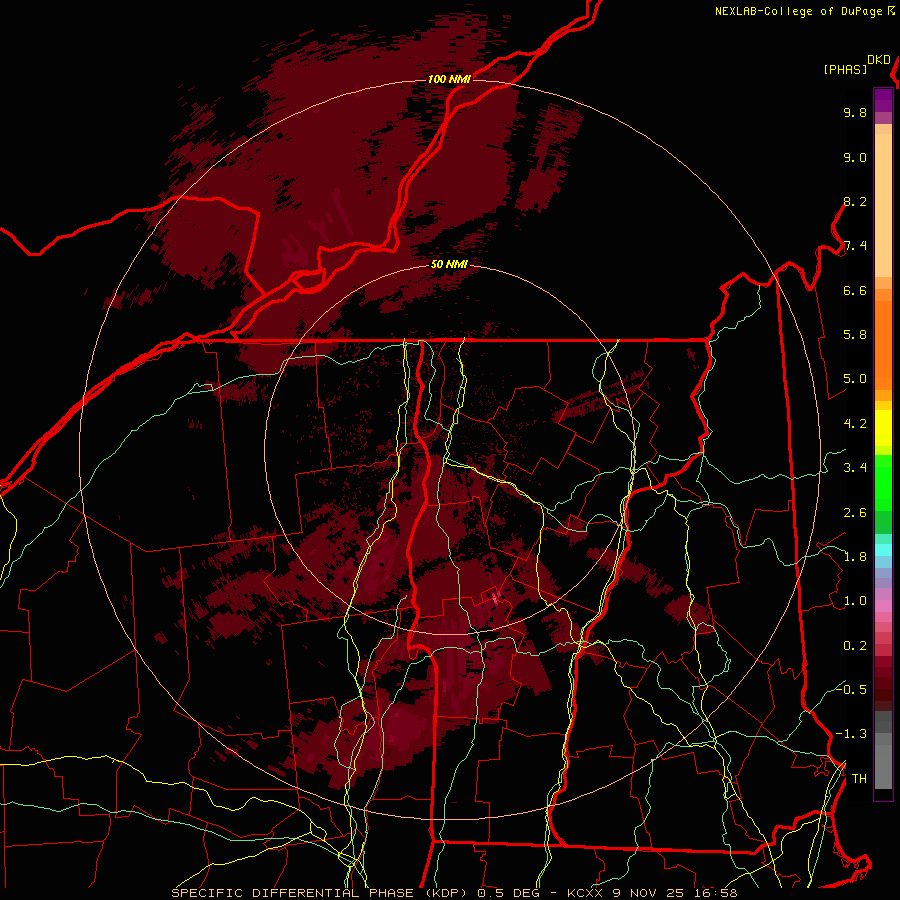900x900 pixels.
Task: Click the "100 NMI" range ring label
Action: pos(449,79)
